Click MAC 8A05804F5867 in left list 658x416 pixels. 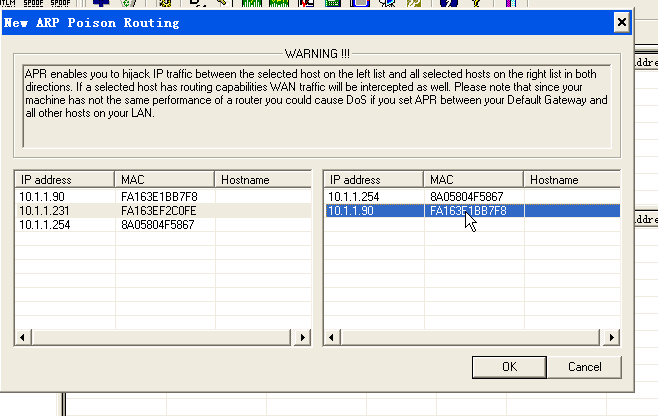[157, 225]
